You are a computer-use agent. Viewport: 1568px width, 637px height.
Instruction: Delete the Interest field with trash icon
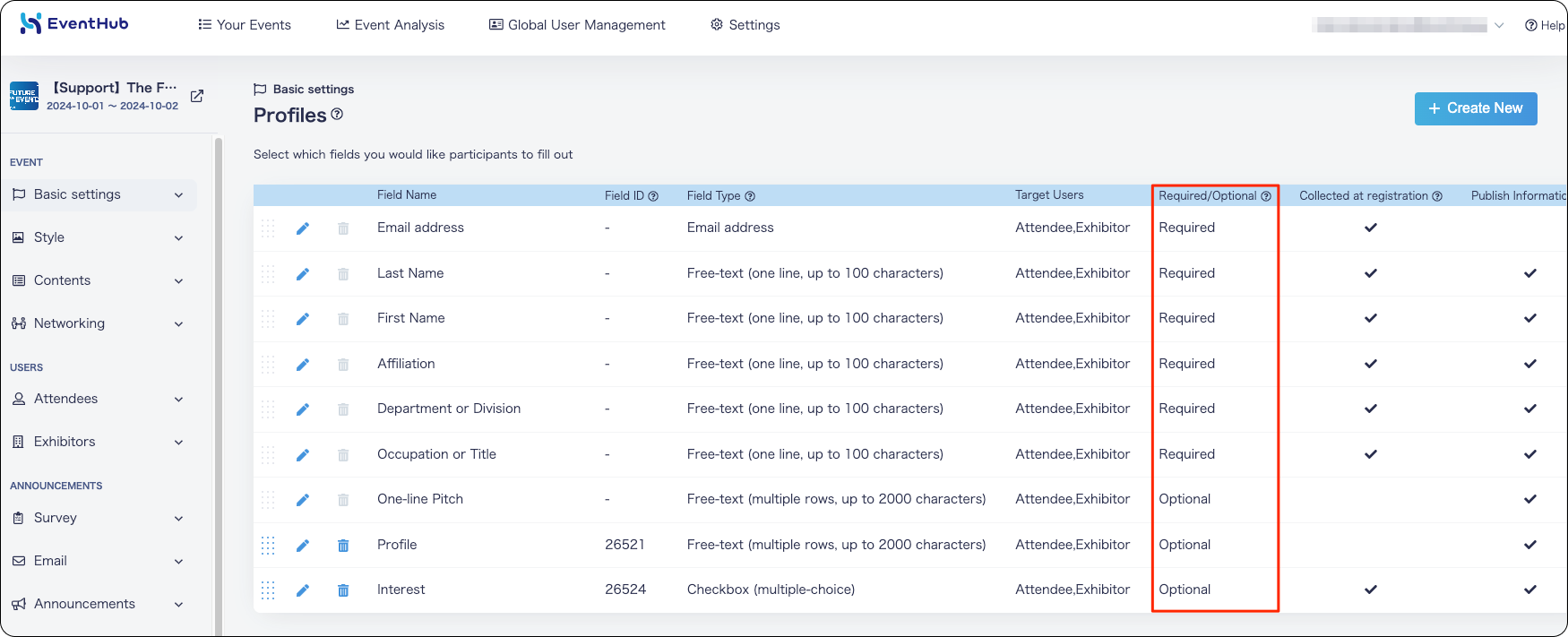[343, 590]
